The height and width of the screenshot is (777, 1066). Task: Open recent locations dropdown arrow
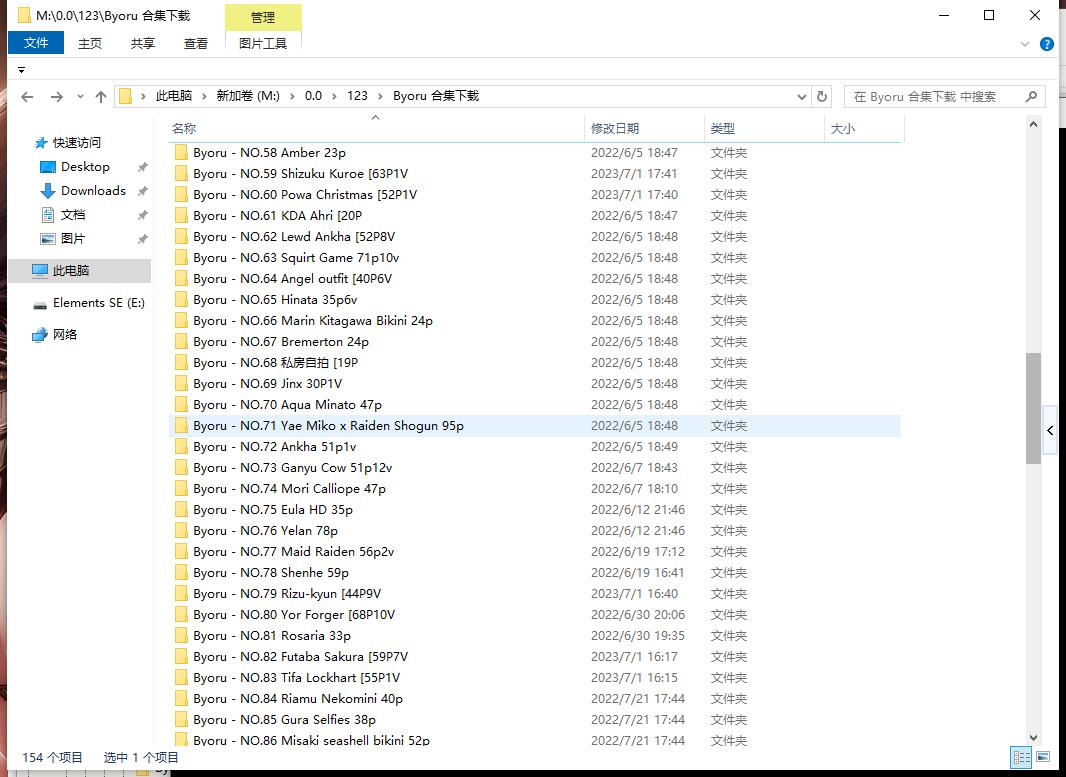point(80,97)
